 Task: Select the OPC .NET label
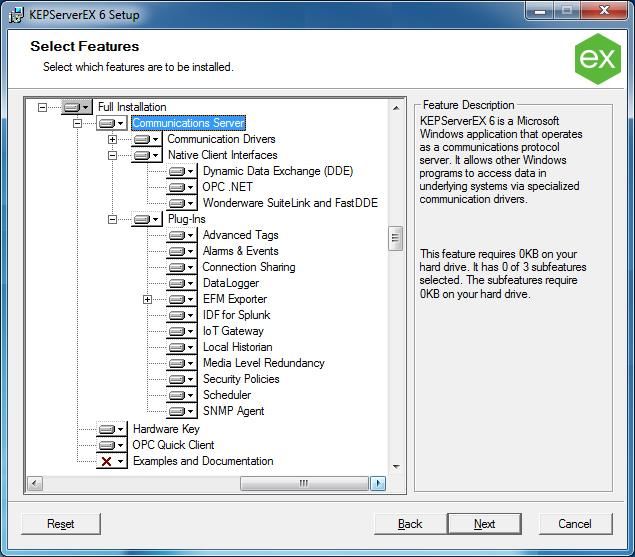pos(227,187)
